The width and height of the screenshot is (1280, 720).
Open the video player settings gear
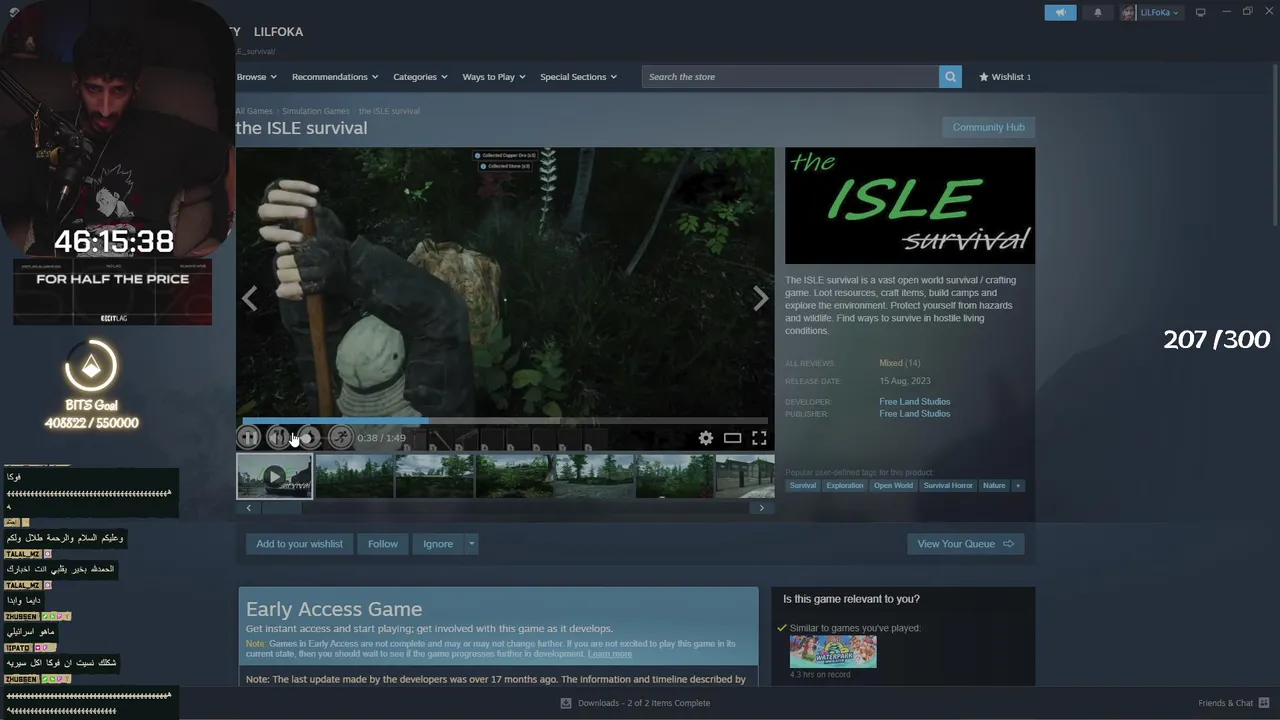pos(706,438)
